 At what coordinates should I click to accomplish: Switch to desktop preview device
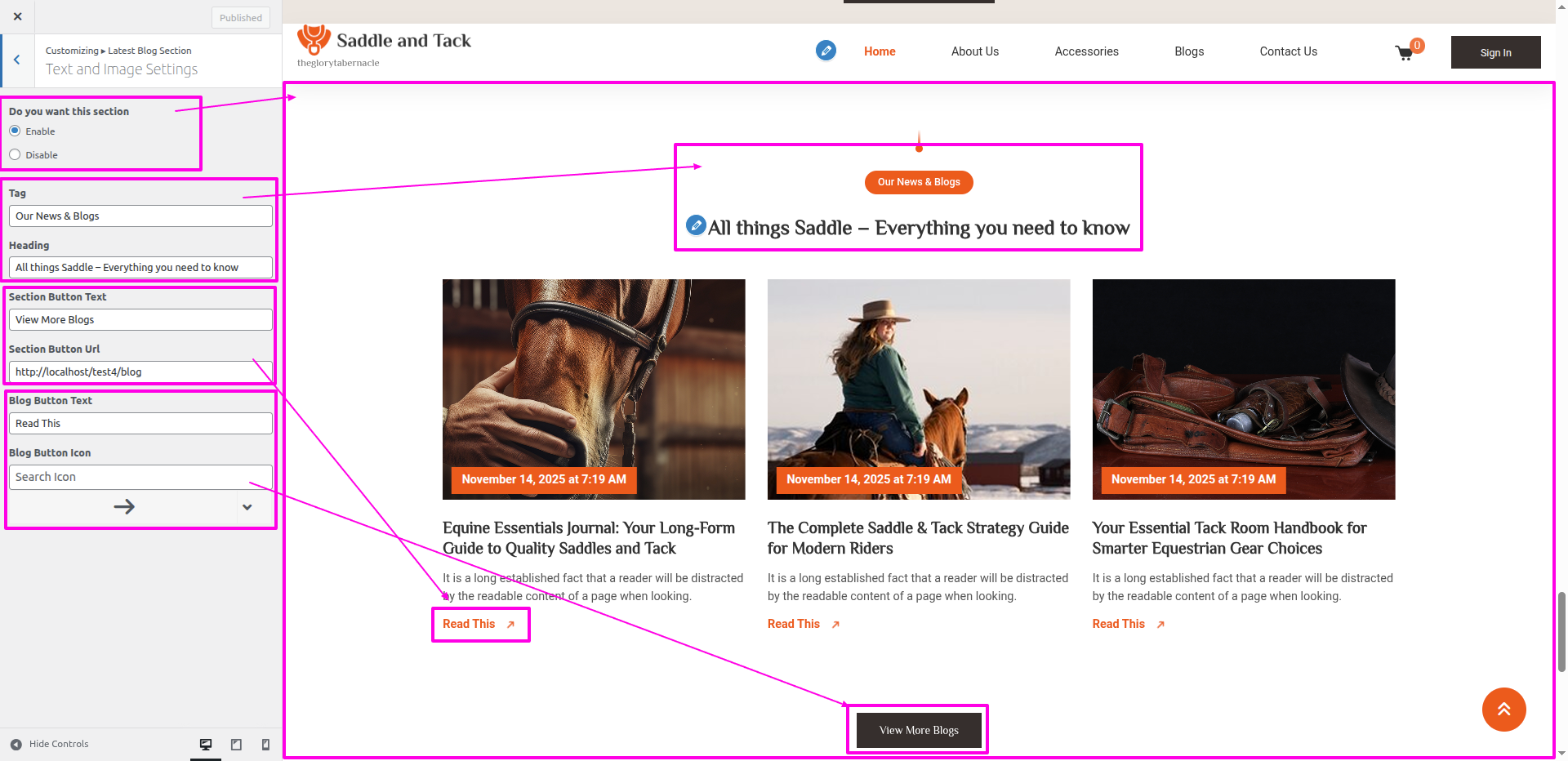(x=206, y=745)
